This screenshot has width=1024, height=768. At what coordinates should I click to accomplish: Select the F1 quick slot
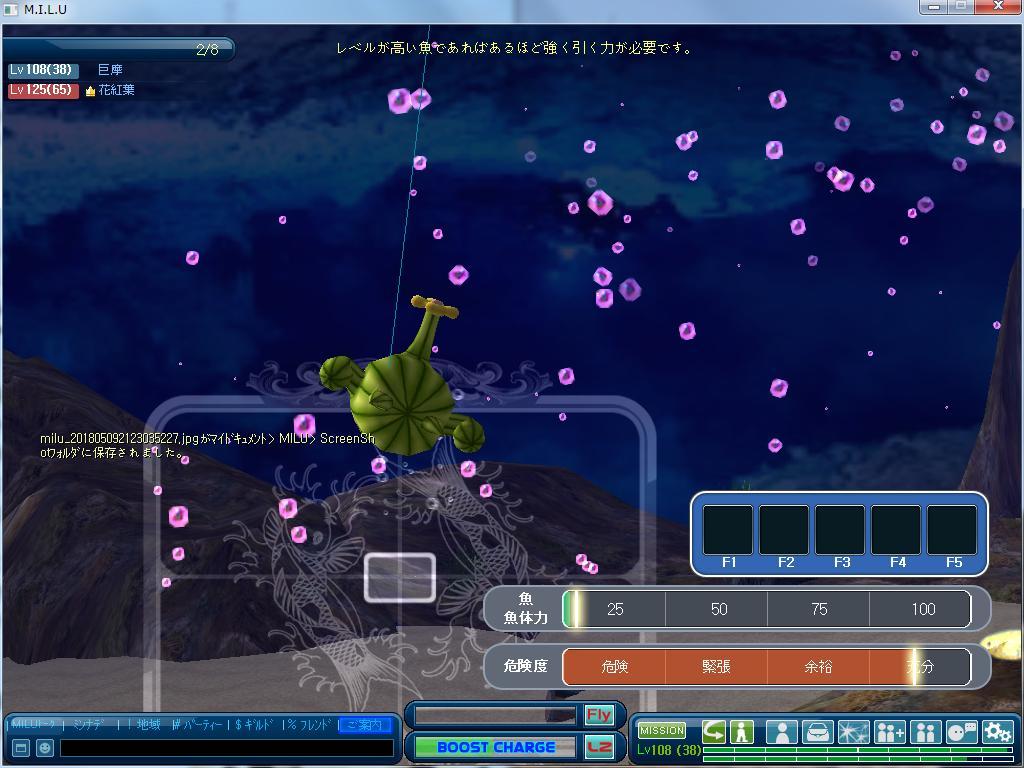[728, 530]
